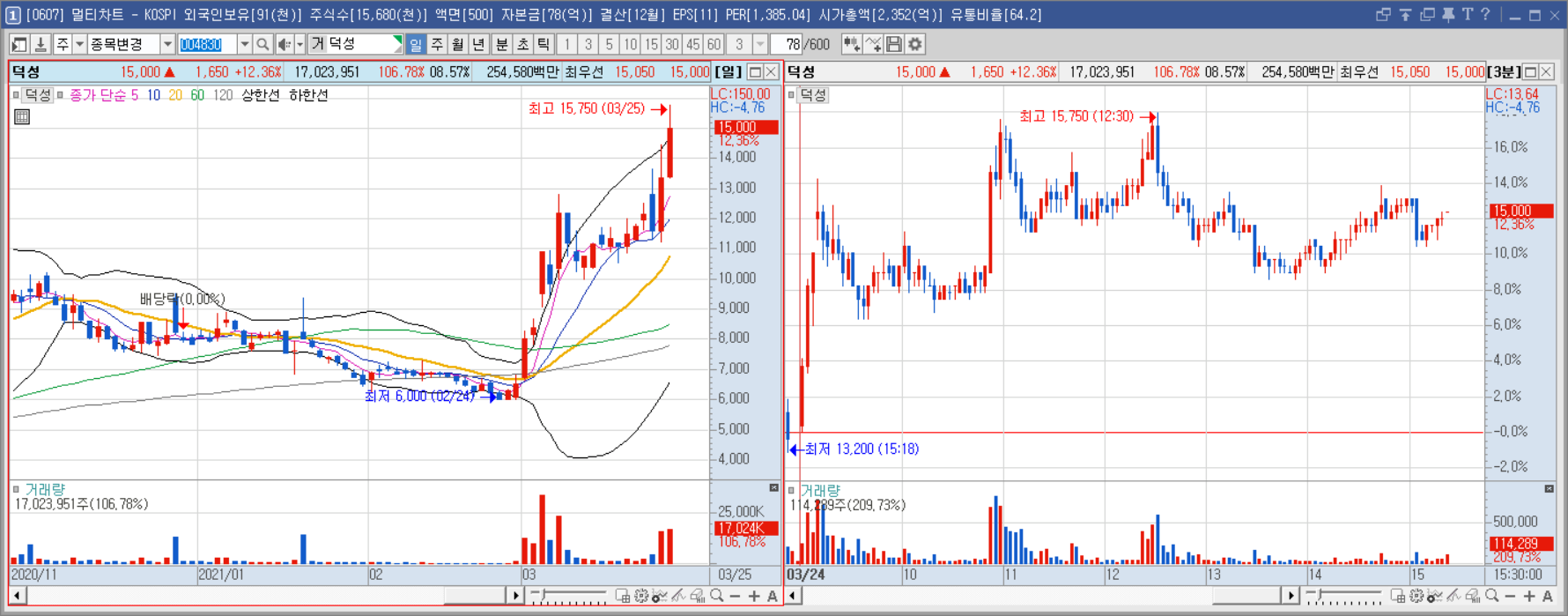
Task: Close the 3-minute chart pane
Action: tap(1547, 72)
